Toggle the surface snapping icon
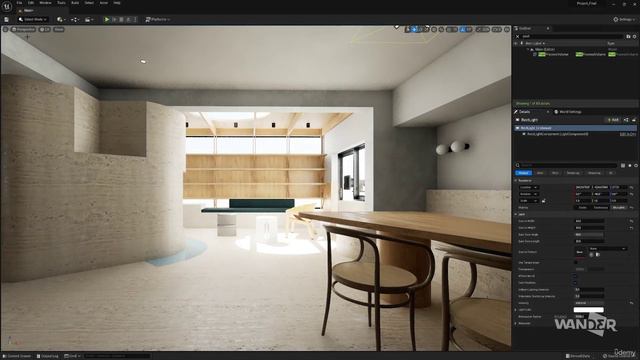 [441, 29]
